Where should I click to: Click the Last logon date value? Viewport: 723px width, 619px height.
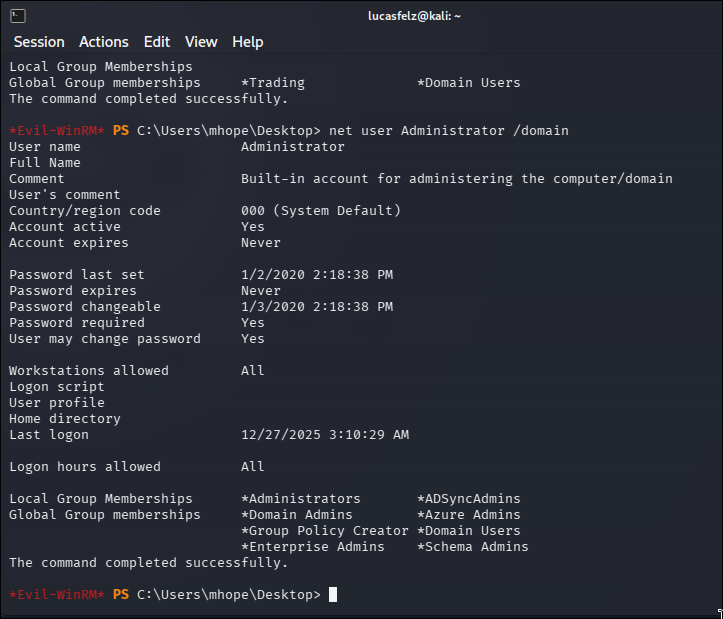tap(325, 434)
